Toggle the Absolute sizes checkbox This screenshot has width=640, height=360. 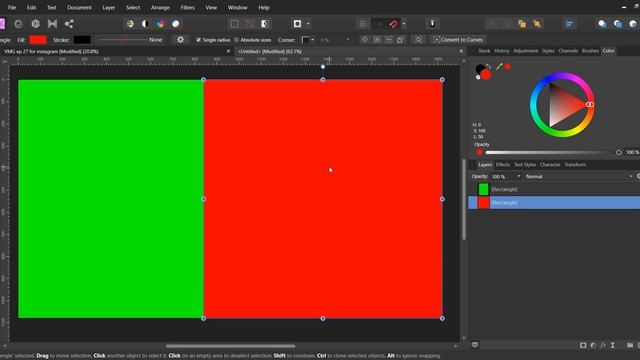coord(236,40)
